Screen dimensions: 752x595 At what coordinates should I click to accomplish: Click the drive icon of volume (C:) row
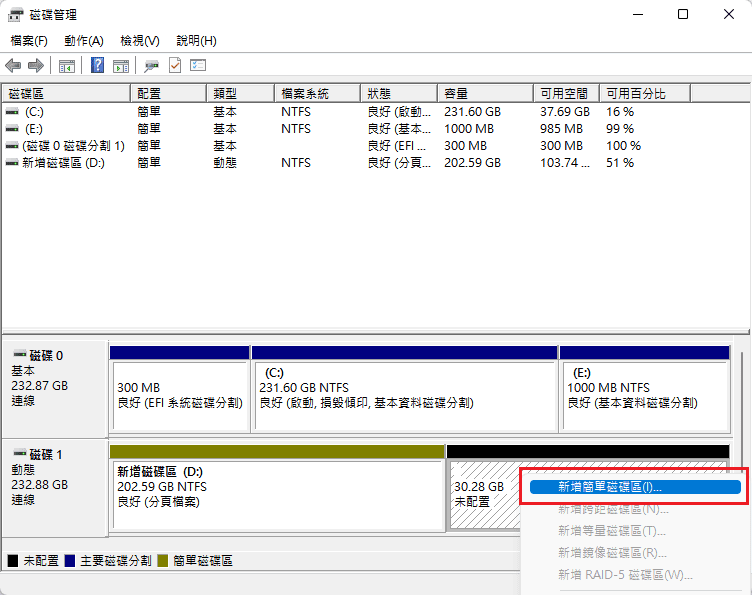click(x=12, y=112)
